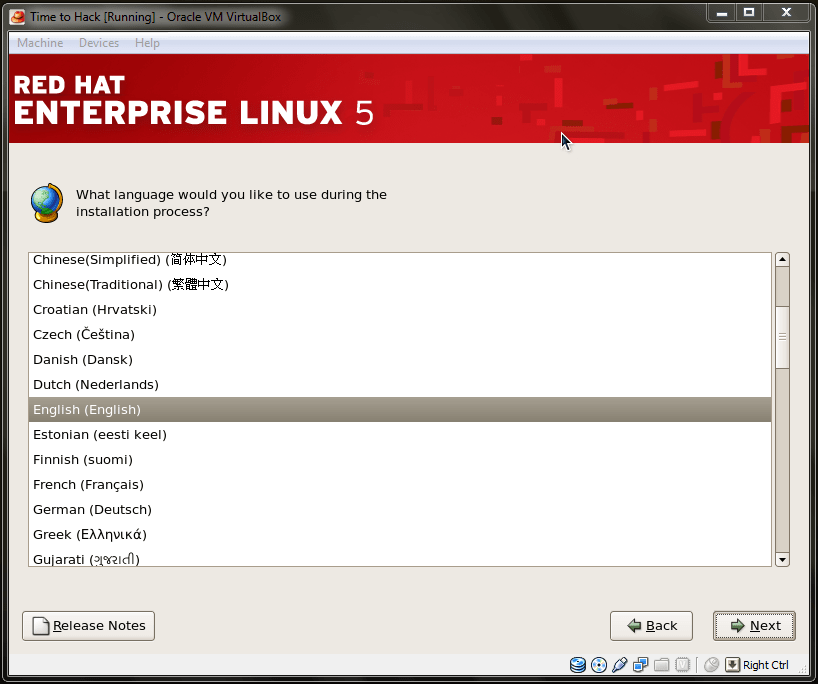Click the optical disc status icon
This screenshot has width=818, height=684.
[x=599, y=665]
